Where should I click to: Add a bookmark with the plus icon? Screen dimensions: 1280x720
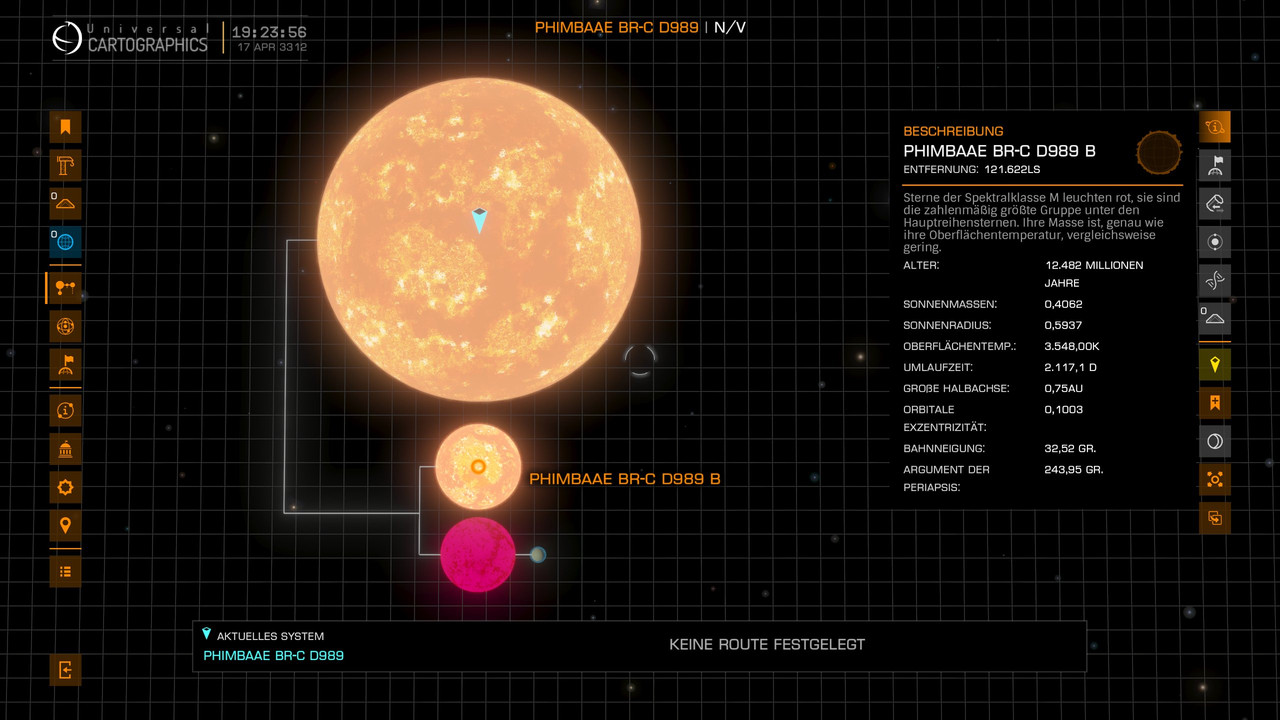click(1215, 403)
